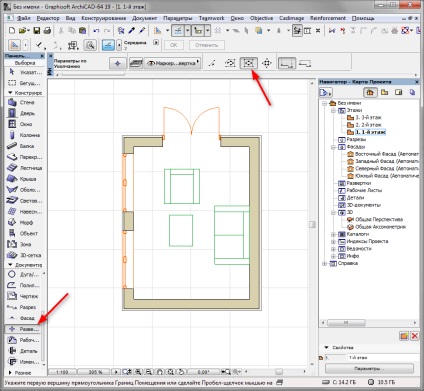Select the Лестница (Stair) tool
The width and height of the screenshot is (424, 391).
point(24,168)
